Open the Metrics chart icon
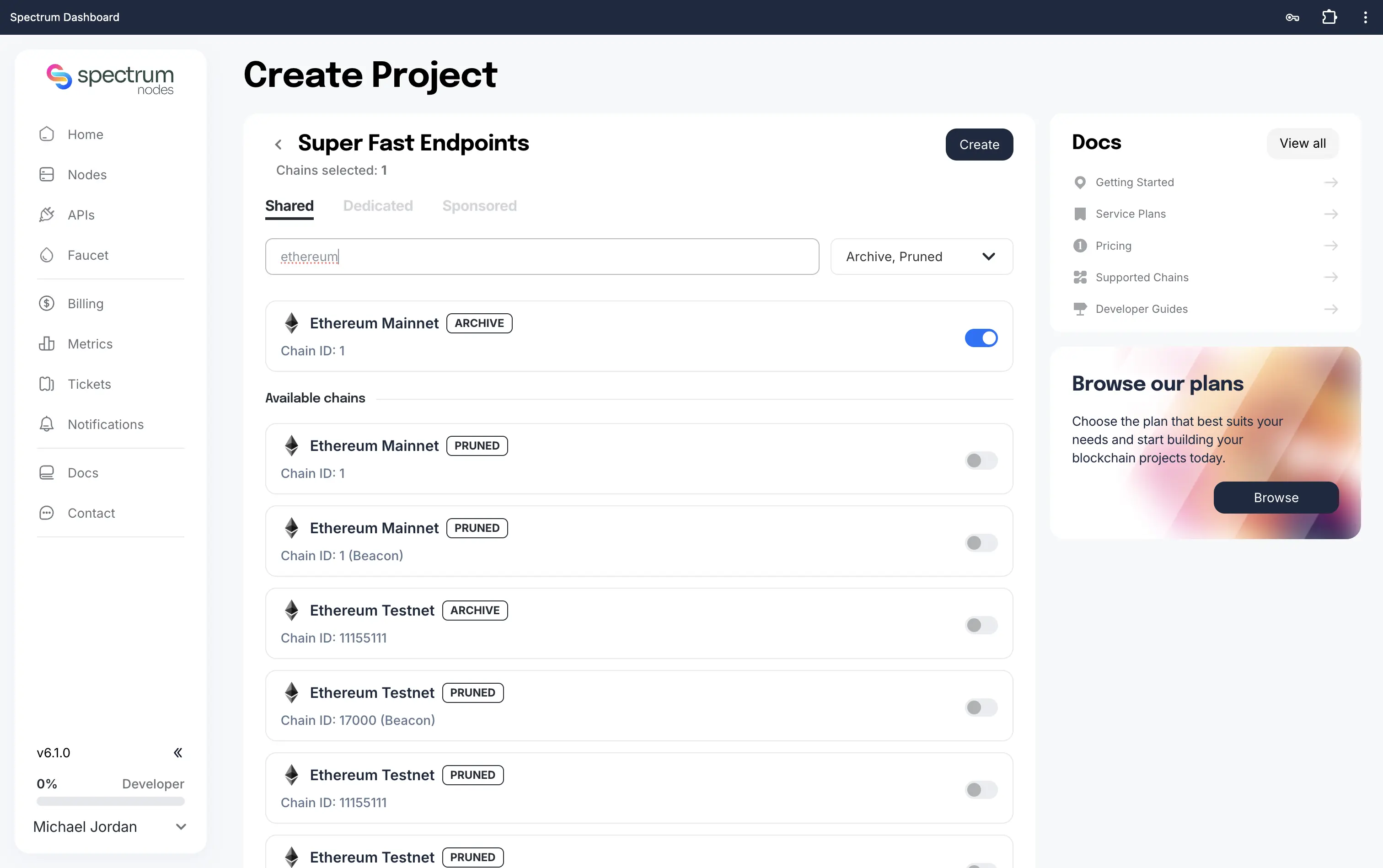Image resolution: width=1383 pixels, height=868 pixels. coord(47,344)
